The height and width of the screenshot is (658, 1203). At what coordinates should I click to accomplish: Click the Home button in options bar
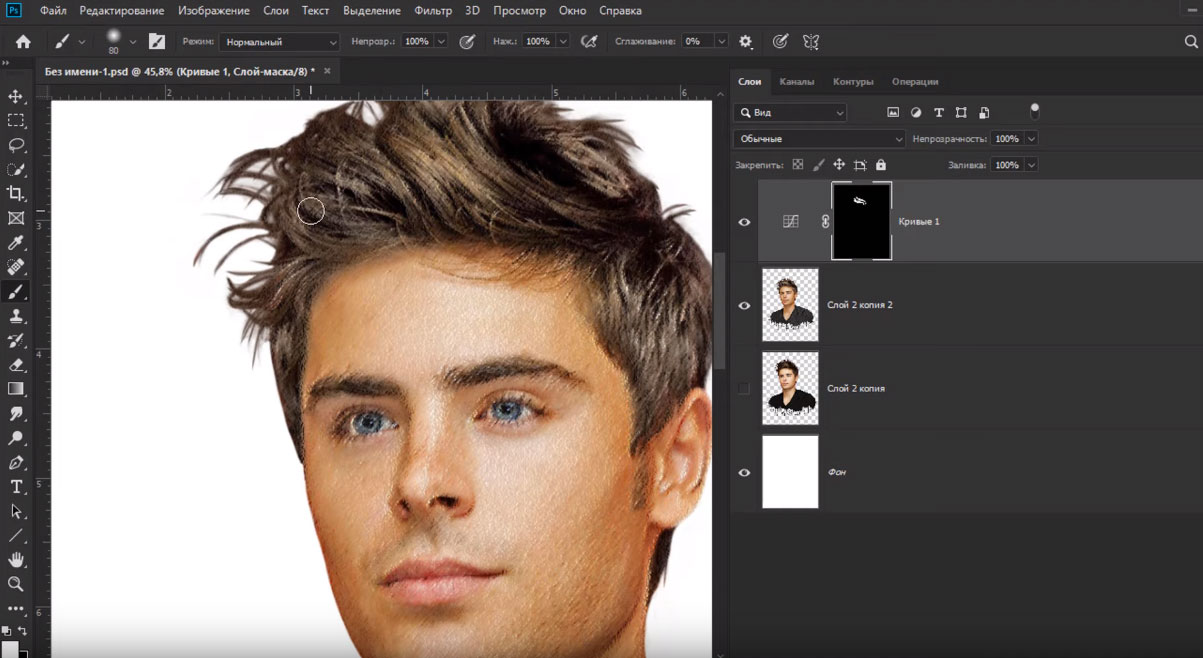[23, 42]
